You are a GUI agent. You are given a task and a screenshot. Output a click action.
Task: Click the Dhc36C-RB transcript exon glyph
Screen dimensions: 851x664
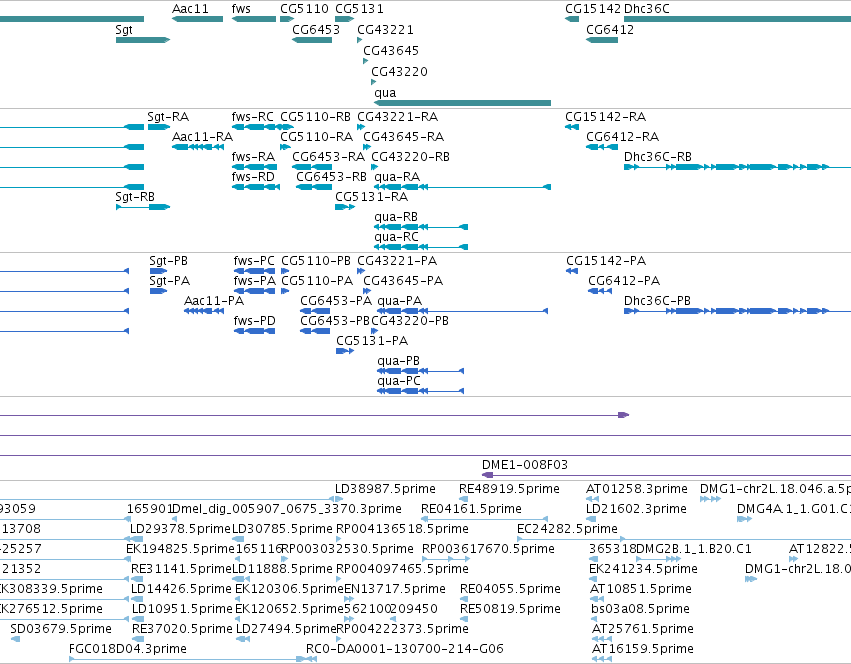(726, 167)
